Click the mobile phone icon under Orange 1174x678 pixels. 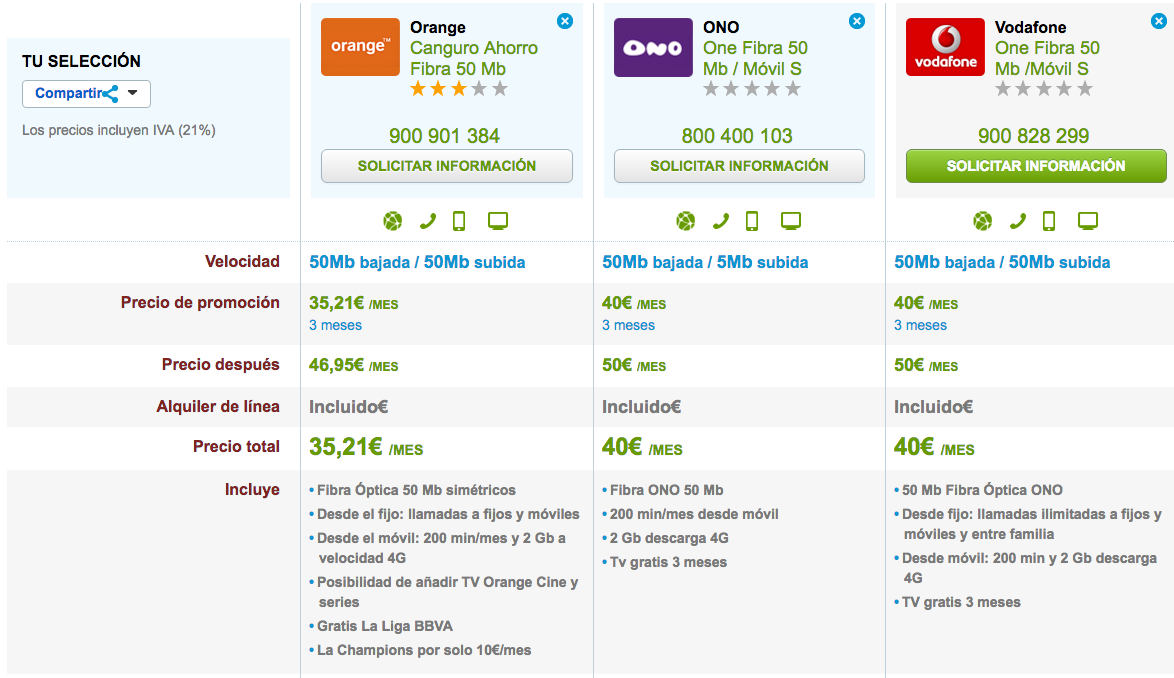459,221
